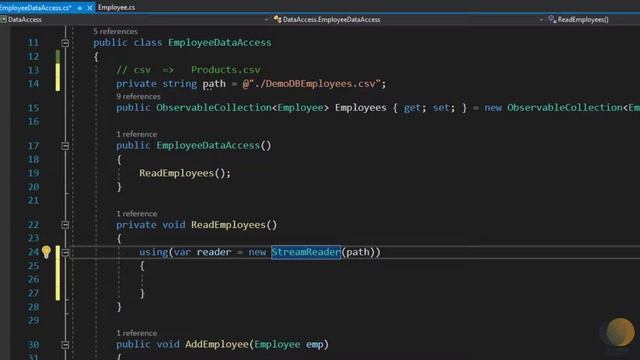Viewport: 640px width, 360px height.
Task: Collapse the using block at line 24
Action: click(65, 252)
